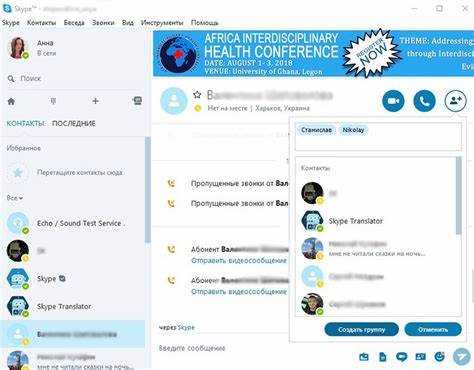Open the Беседа menu

tap(74, 23)
